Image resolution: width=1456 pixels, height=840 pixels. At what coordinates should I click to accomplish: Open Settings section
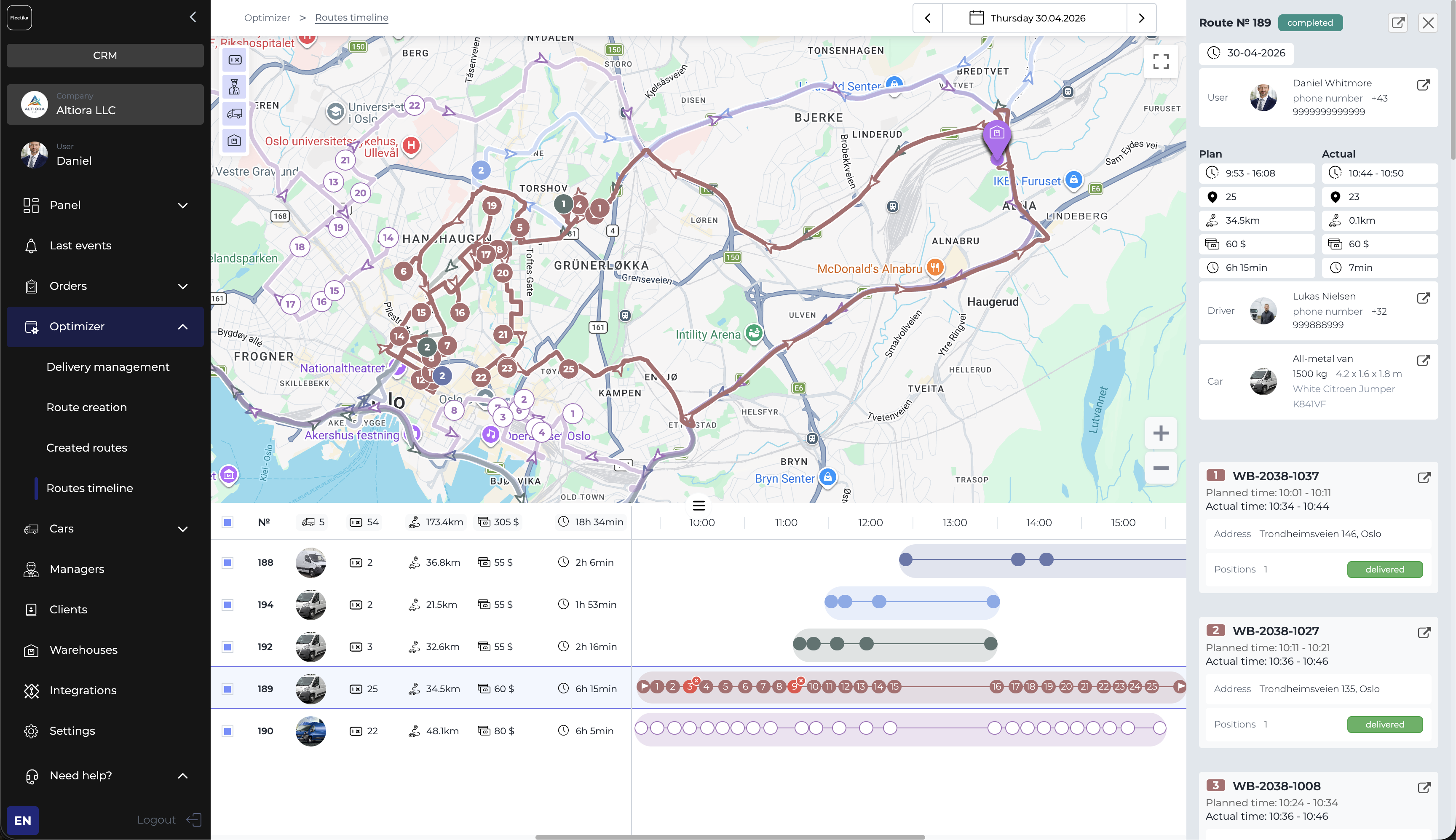click(x=105, y=730)
